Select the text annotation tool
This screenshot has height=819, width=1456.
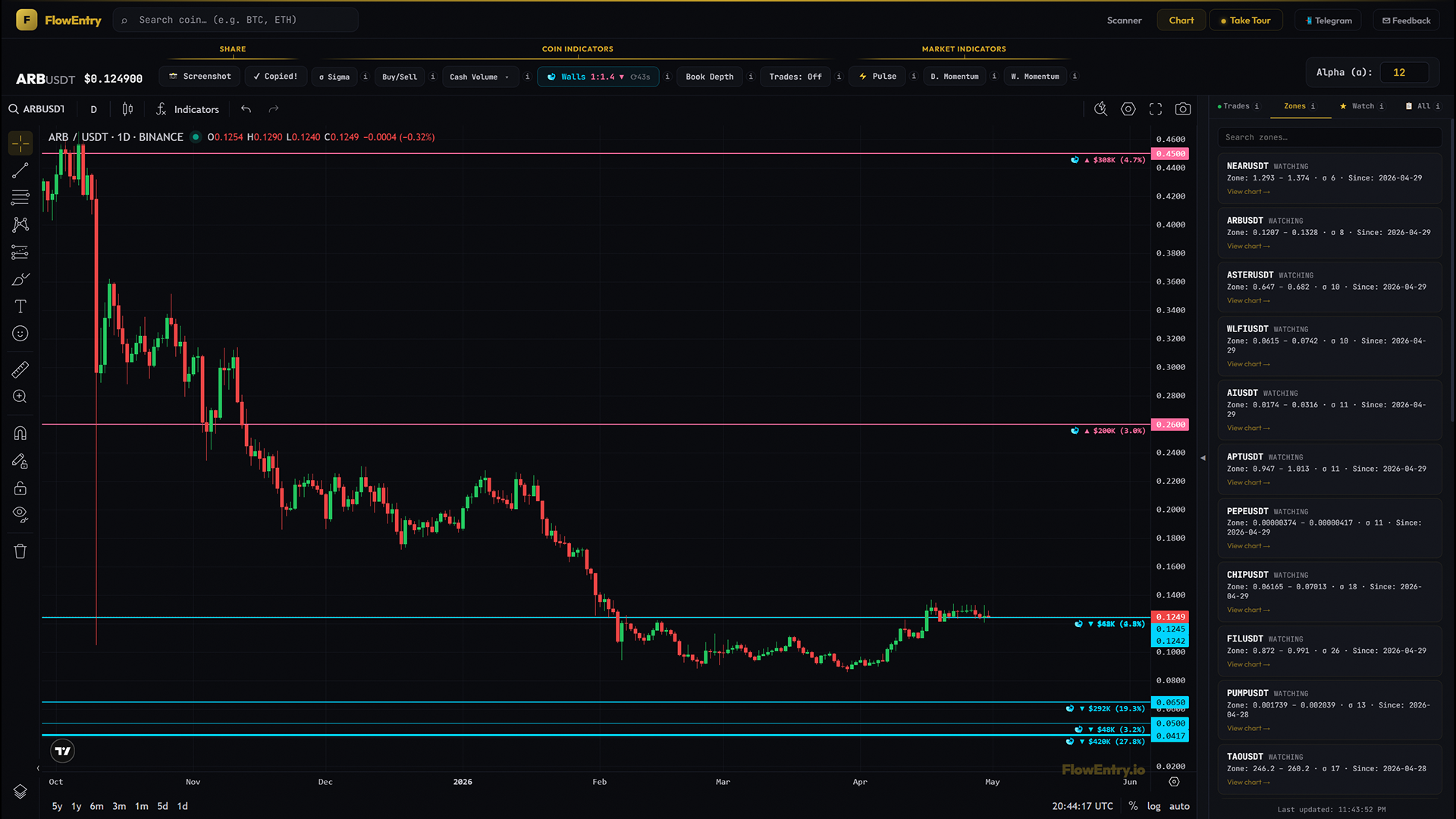point(20,306)
